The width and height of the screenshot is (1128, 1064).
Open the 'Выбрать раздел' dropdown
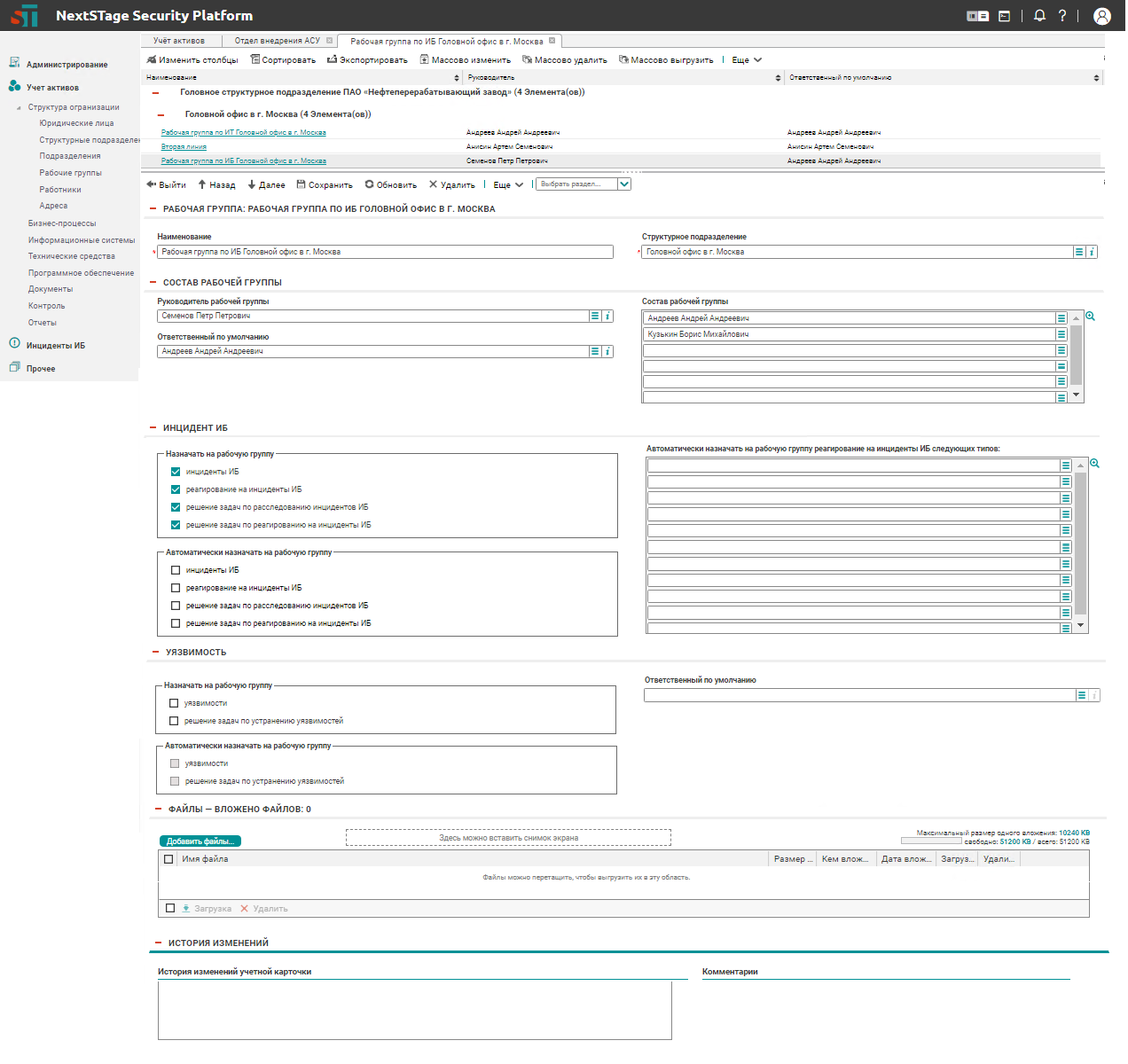pos(624,184)
